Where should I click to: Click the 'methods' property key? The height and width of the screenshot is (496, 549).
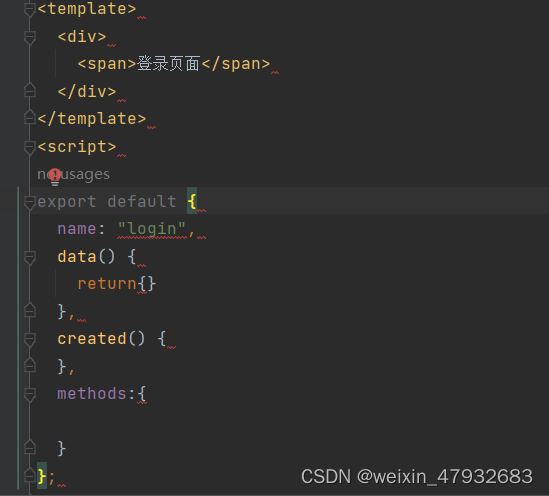(92, 394)
